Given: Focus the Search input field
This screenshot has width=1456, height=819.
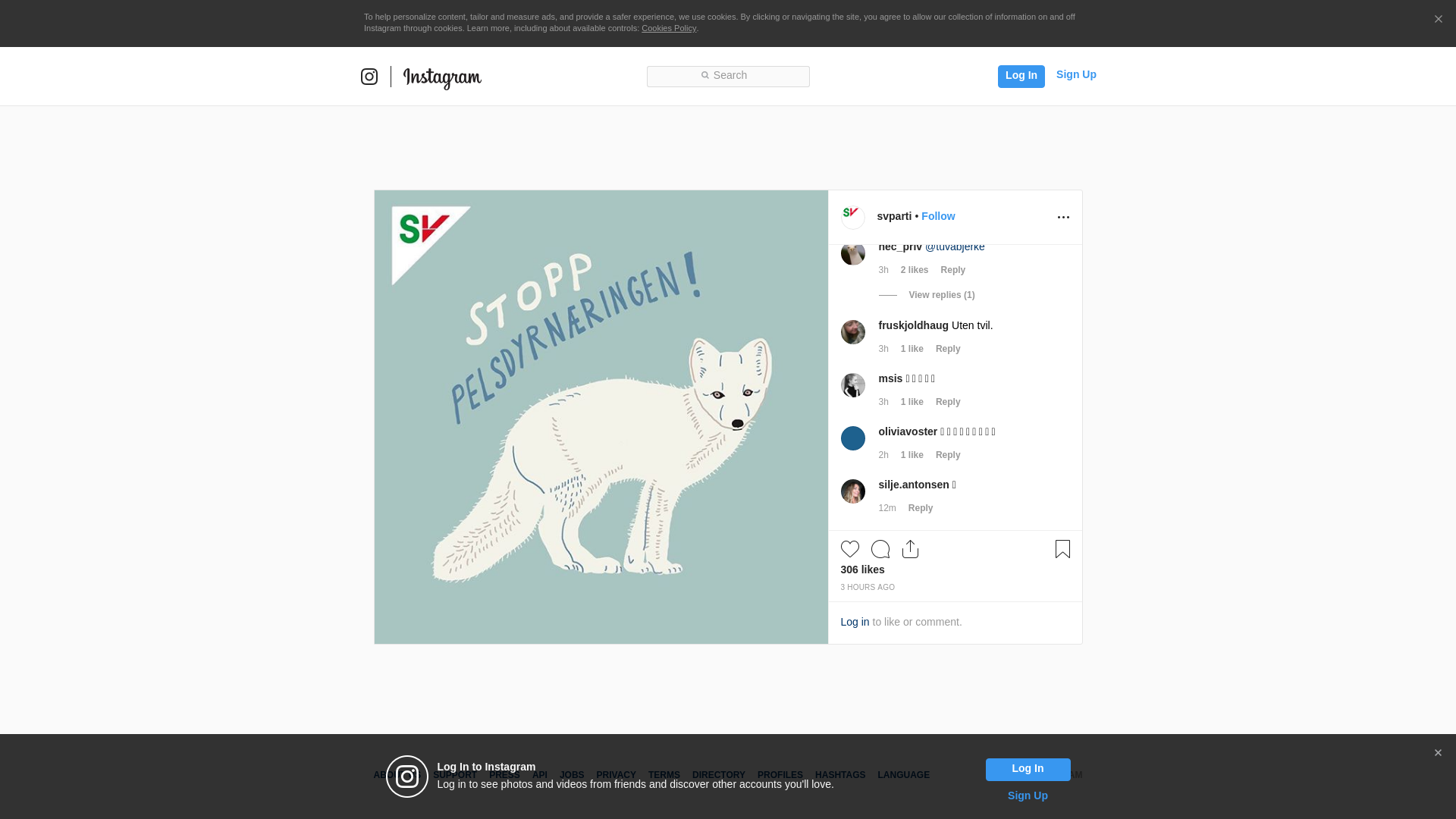Looking at the screenshot, I should pos(728,77).
